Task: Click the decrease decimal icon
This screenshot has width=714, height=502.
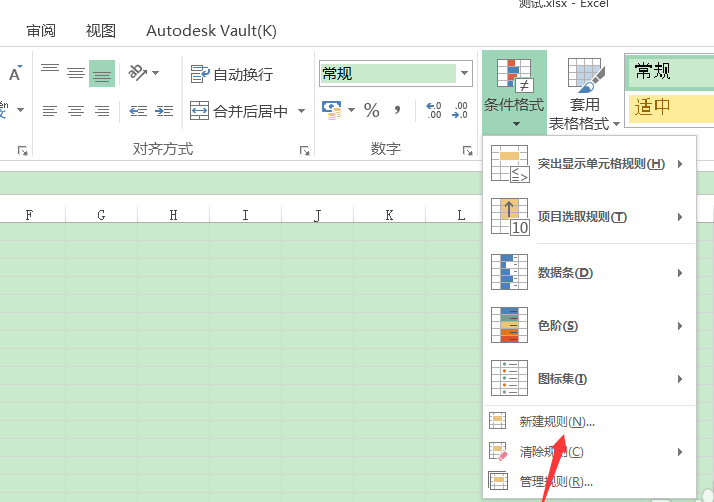Action: tap(460, 110)
